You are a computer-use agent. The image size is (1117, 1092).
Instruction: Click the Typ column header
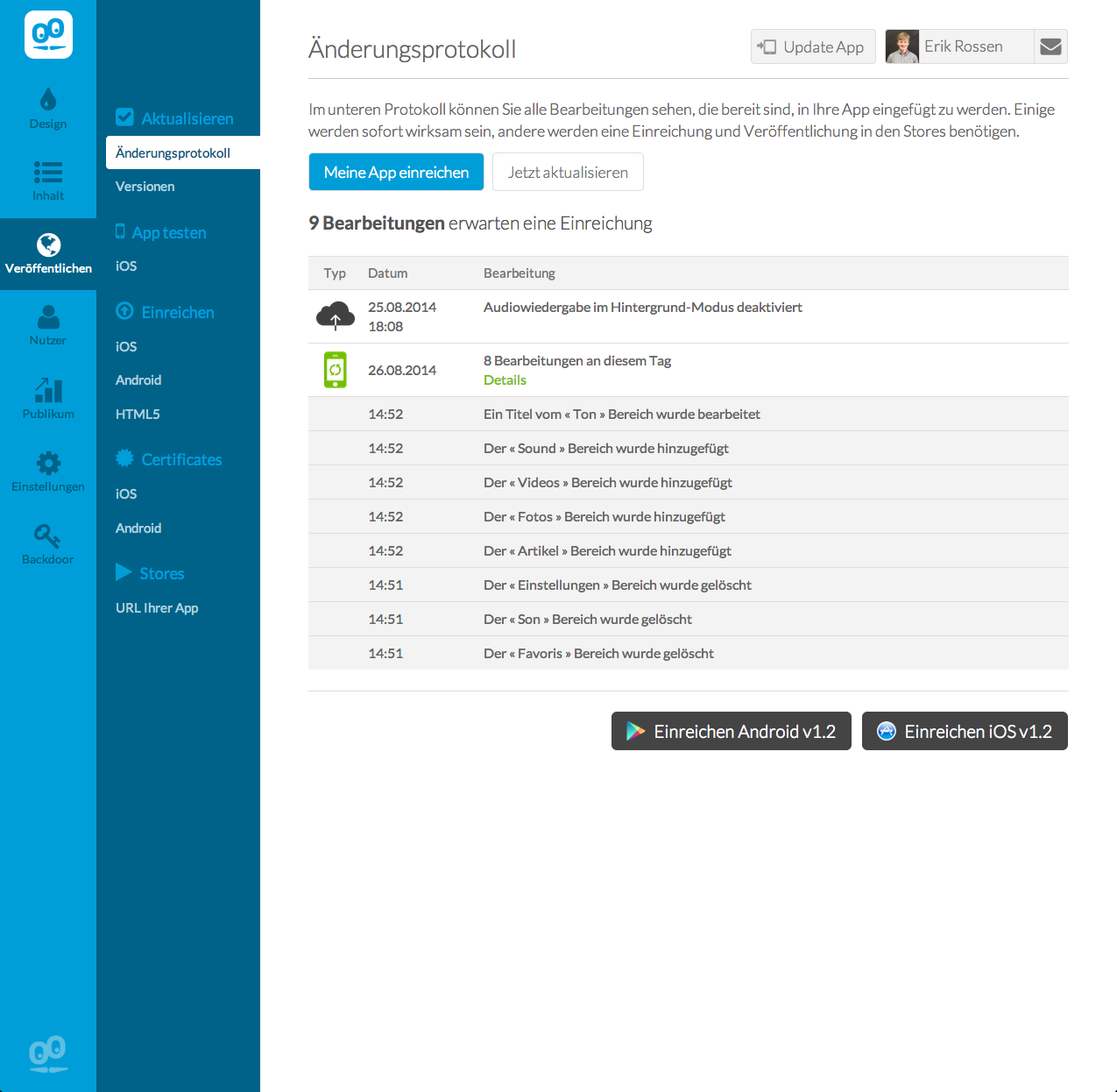[335, 273]
